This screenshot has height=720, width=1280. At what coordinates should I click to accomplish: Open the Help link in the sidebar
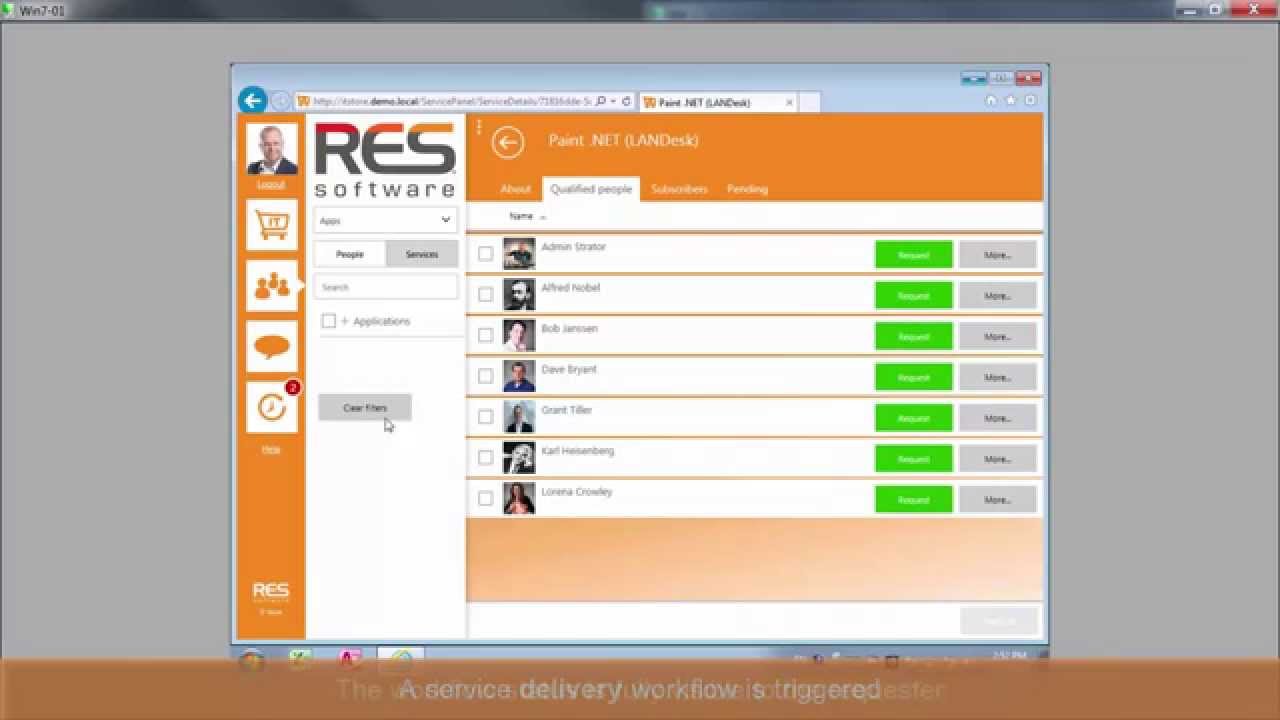coord(271,449)
